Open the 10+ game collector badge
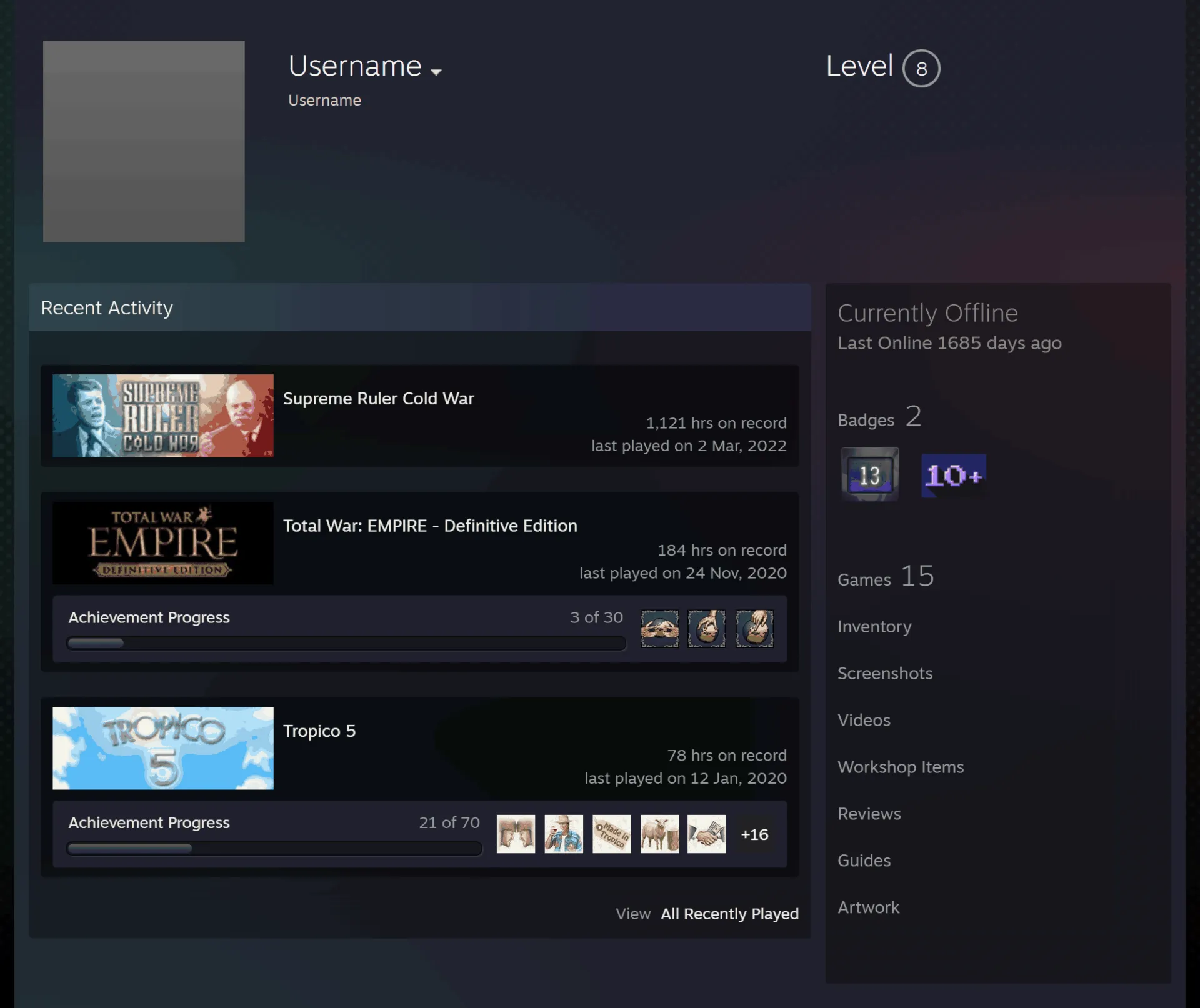Image resolution: width=1200 pixels, height=1008 pixels. (x=954, y=476)
